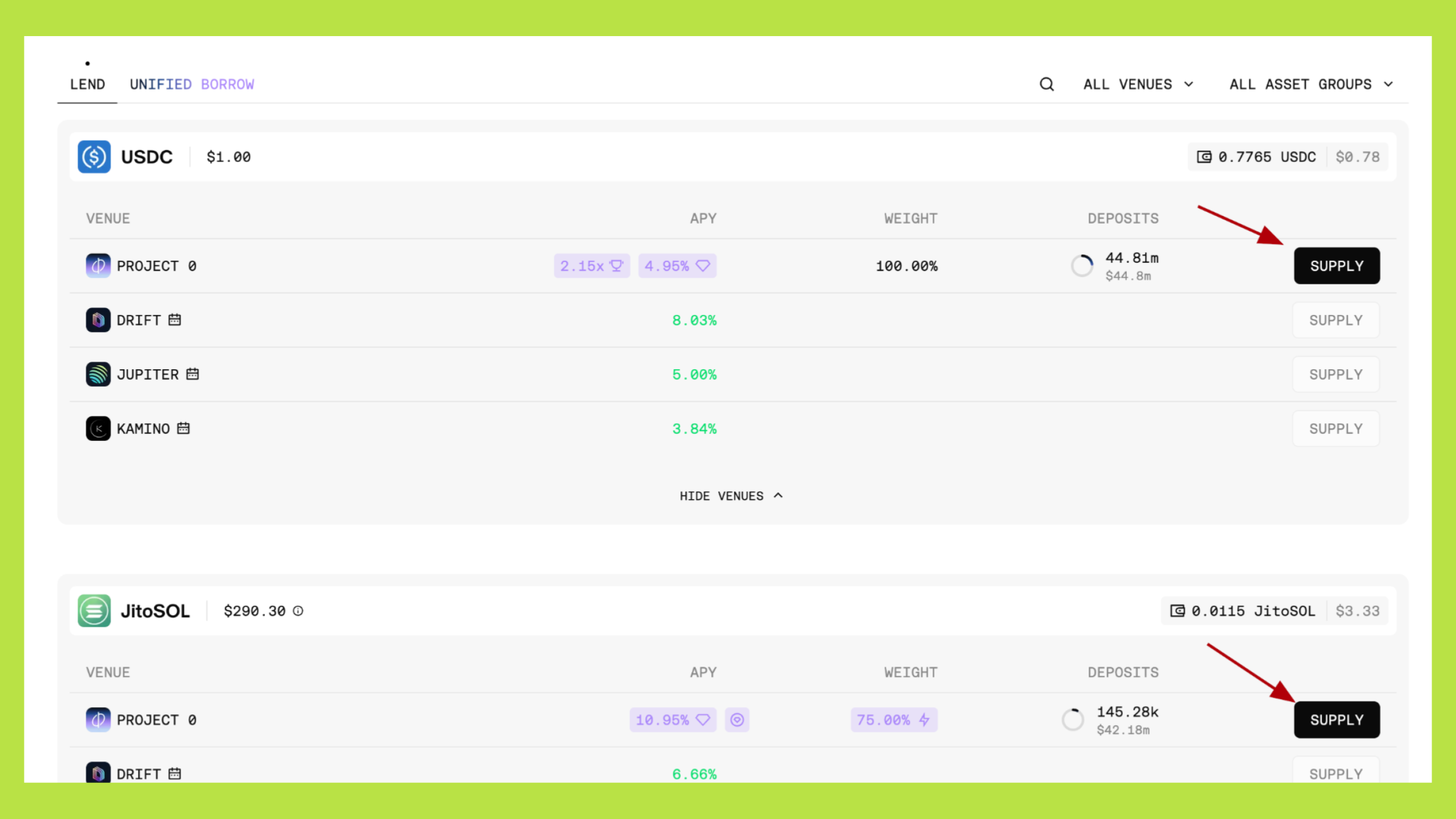Click the search magnifier icon
Image resolution: width=1456 pixels, height=819 pixels.
pyautogui.click(x=1047, y=84)
